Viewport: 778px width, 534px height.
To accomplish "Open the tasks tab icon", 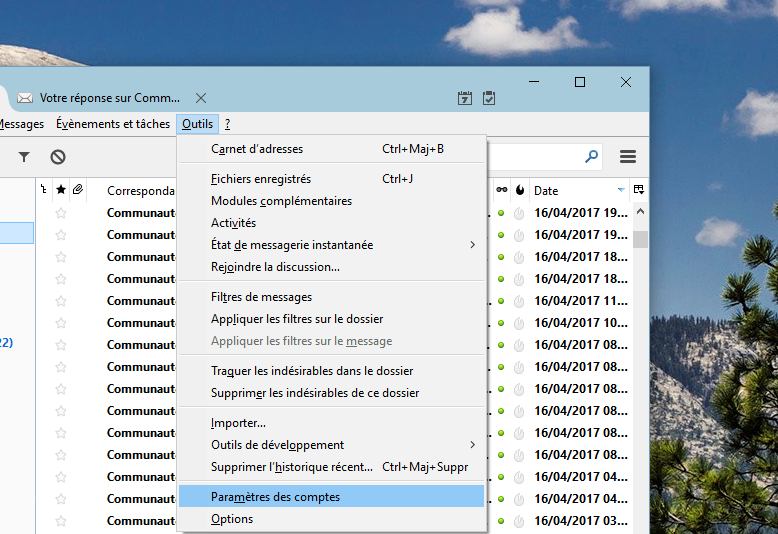I will pos(489,98).
